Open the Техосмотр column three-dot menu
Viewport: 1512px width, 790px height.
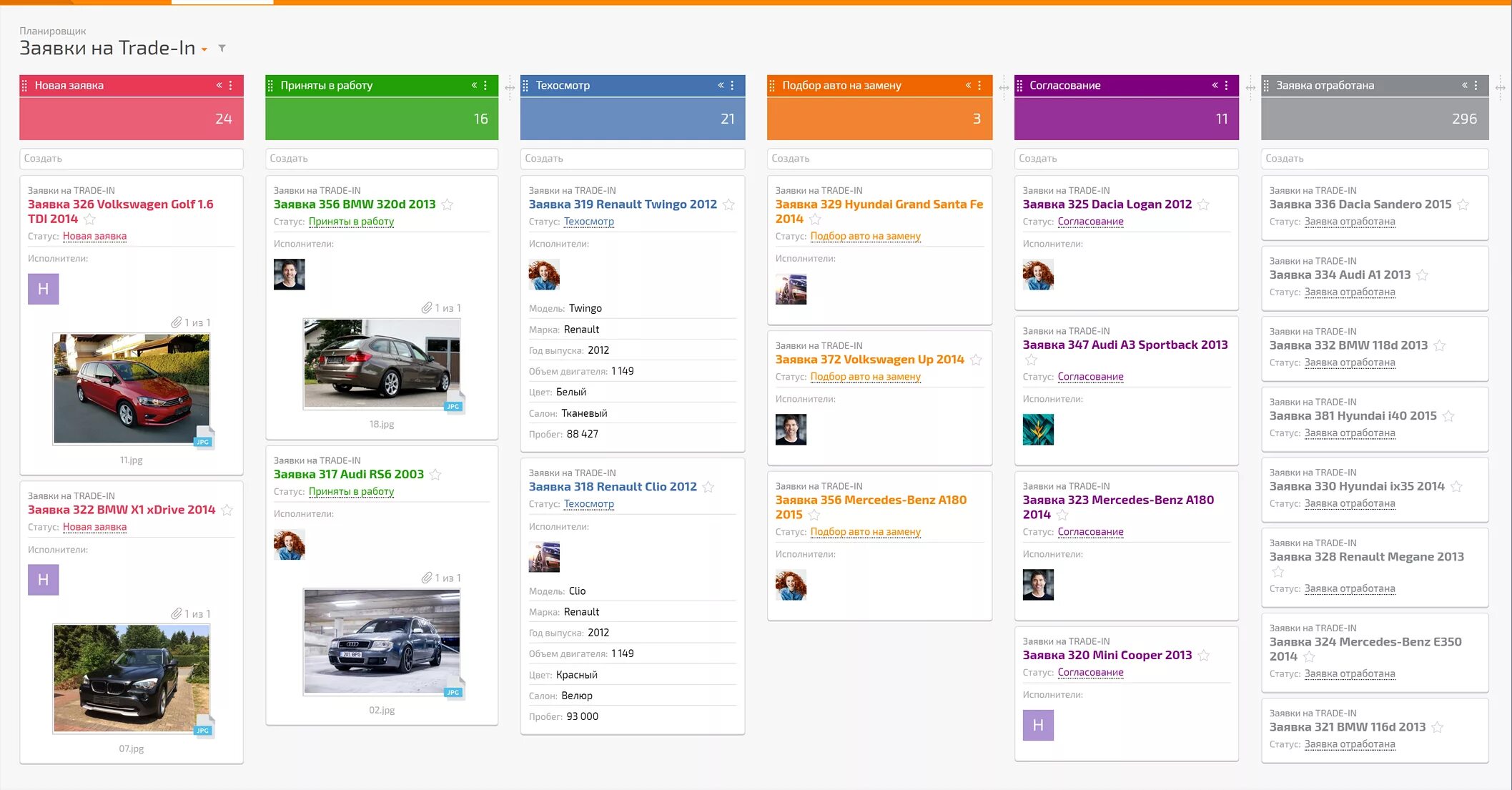click(x=732, y=86)
